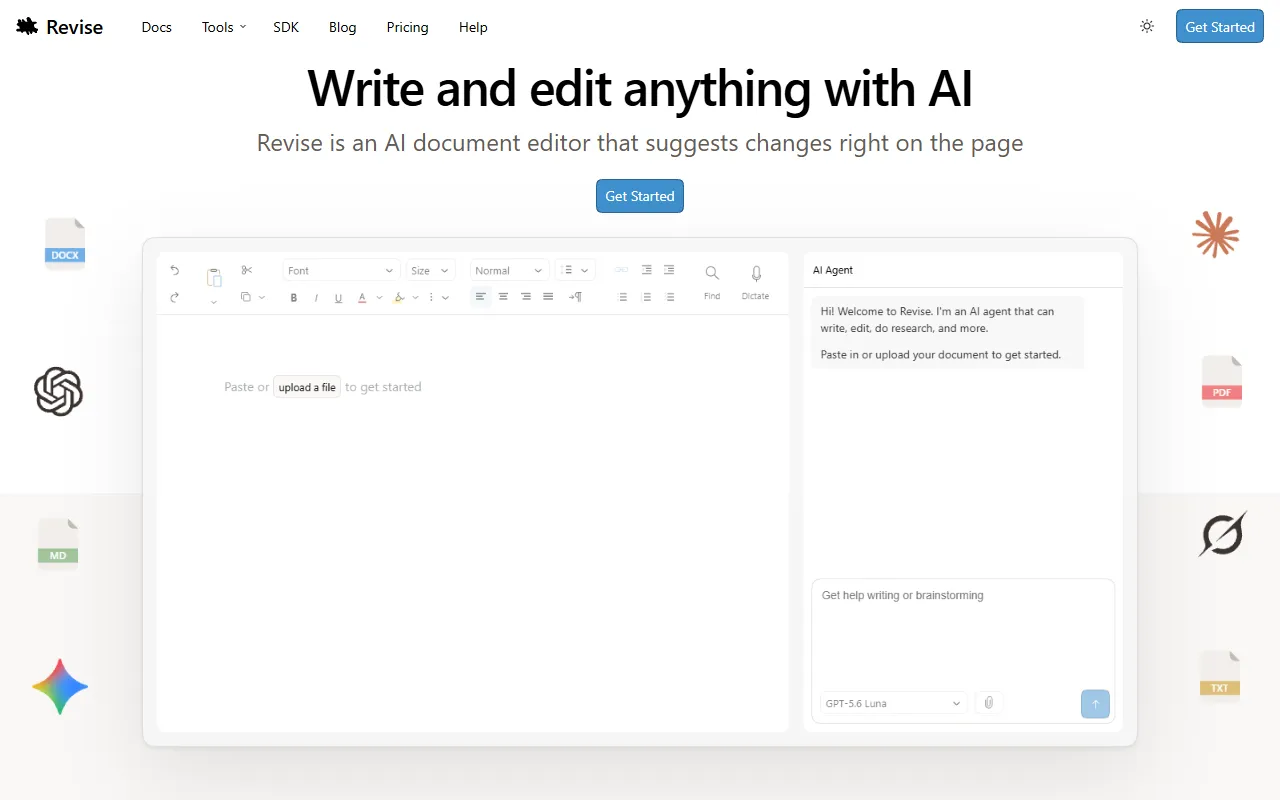This screenshot has width=1280, height=800.
Task: Open the Size dropdown
Action: coord(431,270)
